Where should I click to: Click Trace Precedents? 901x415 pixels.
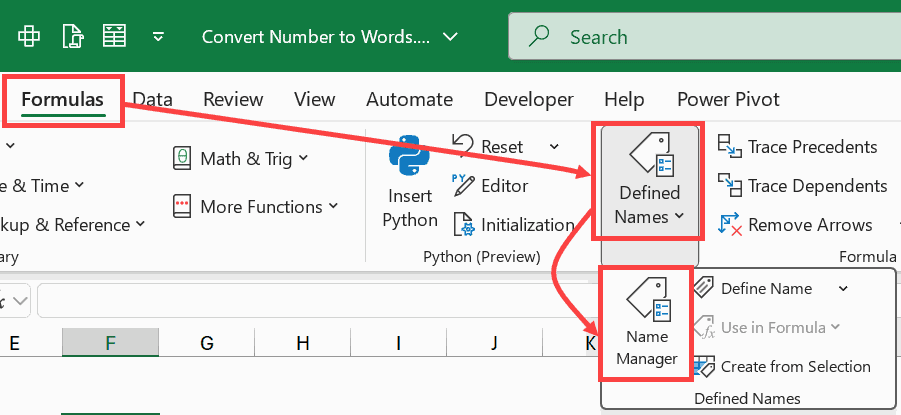[x=798, y=147]
